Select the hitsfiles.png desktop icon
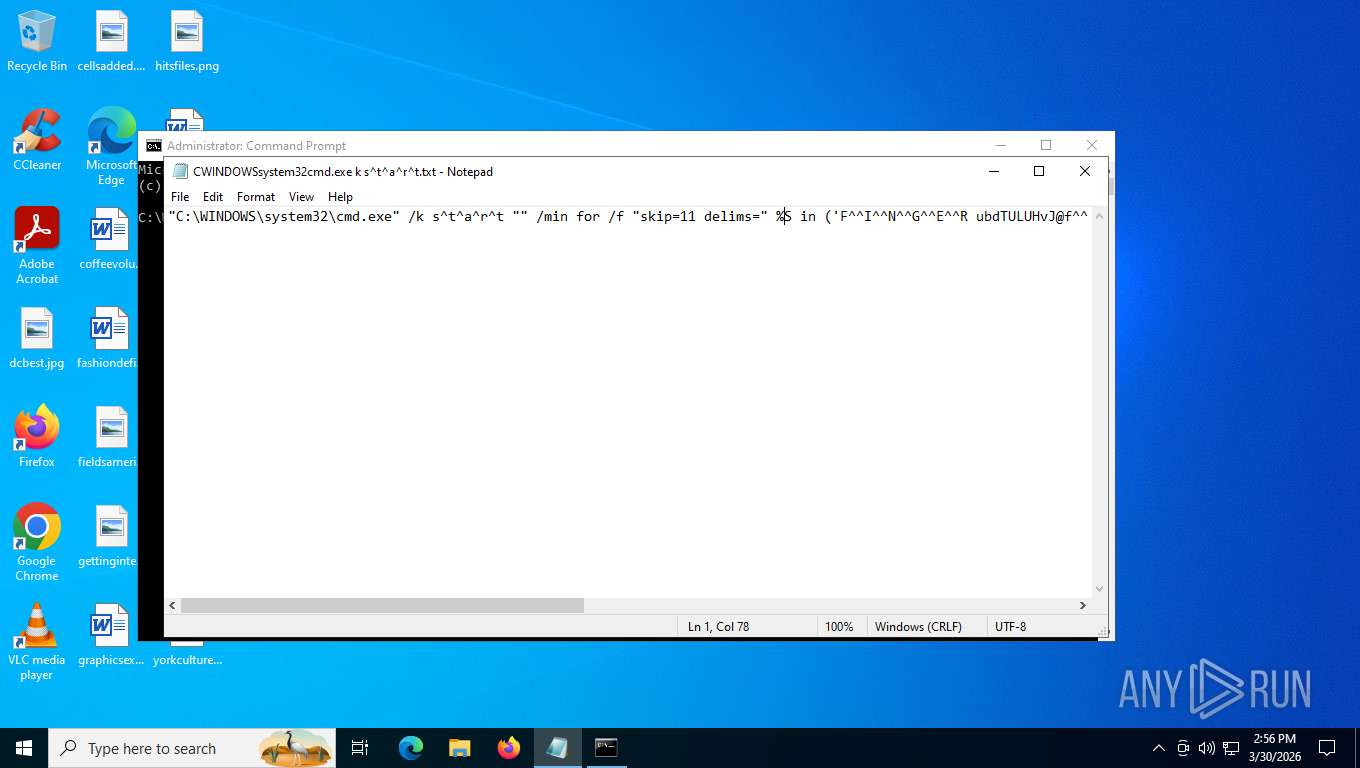Viewport: 1360px width, 768px height. (187, 42)
